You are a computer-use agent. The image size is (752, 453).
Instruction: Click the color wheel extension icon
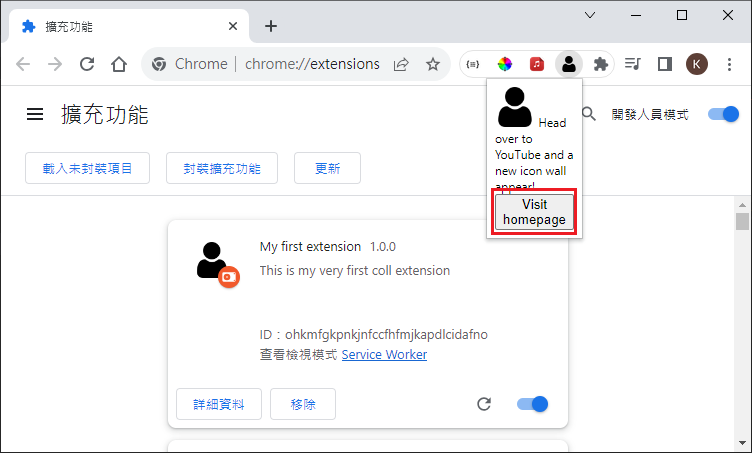click(x=505, y=64)
